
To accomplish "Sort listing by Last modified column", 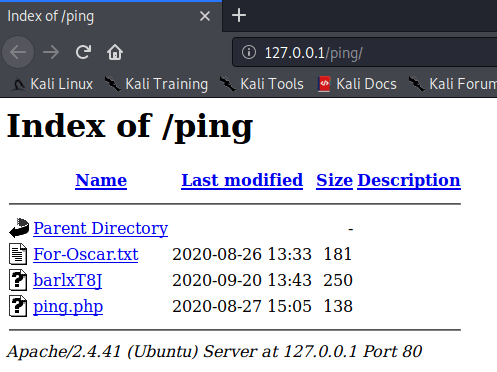I will 242,180.
